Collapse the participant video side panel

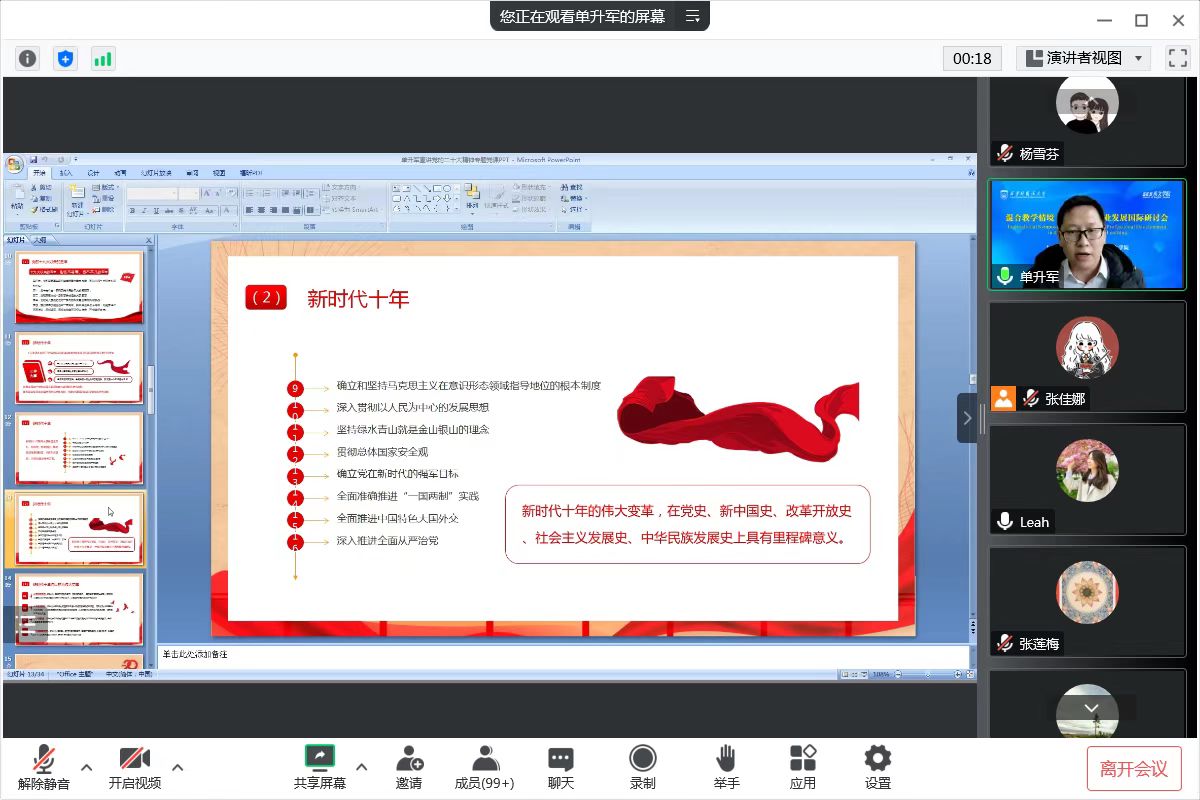[967, 418]
